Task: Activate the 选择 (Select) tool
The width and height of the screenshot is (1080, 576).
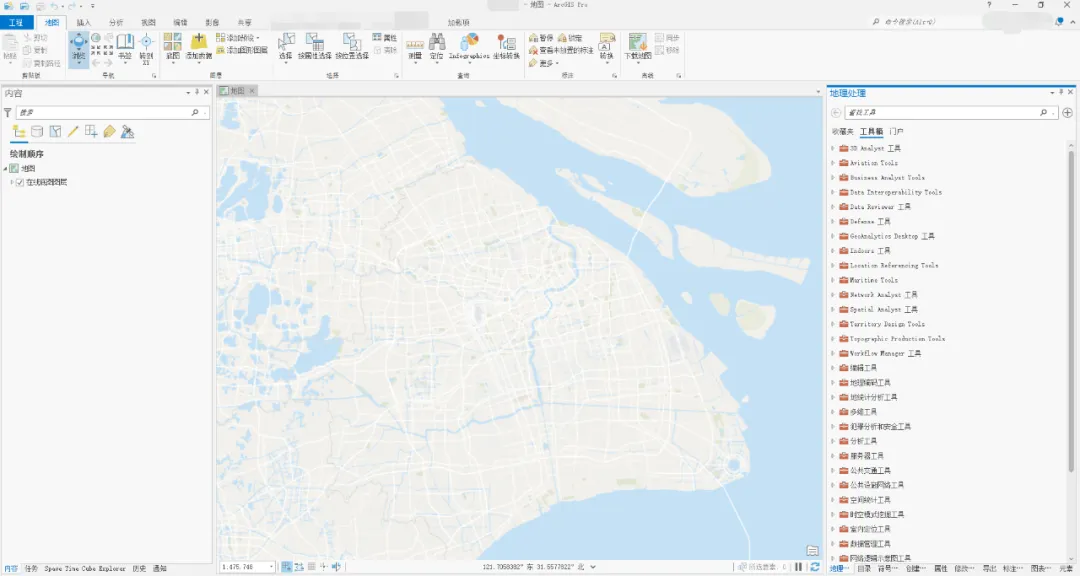Action: (286, 47)
